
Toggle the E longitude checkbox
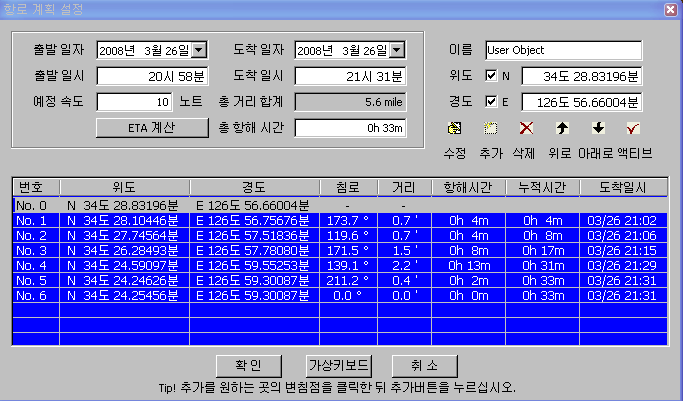click(x=491, y=102)
